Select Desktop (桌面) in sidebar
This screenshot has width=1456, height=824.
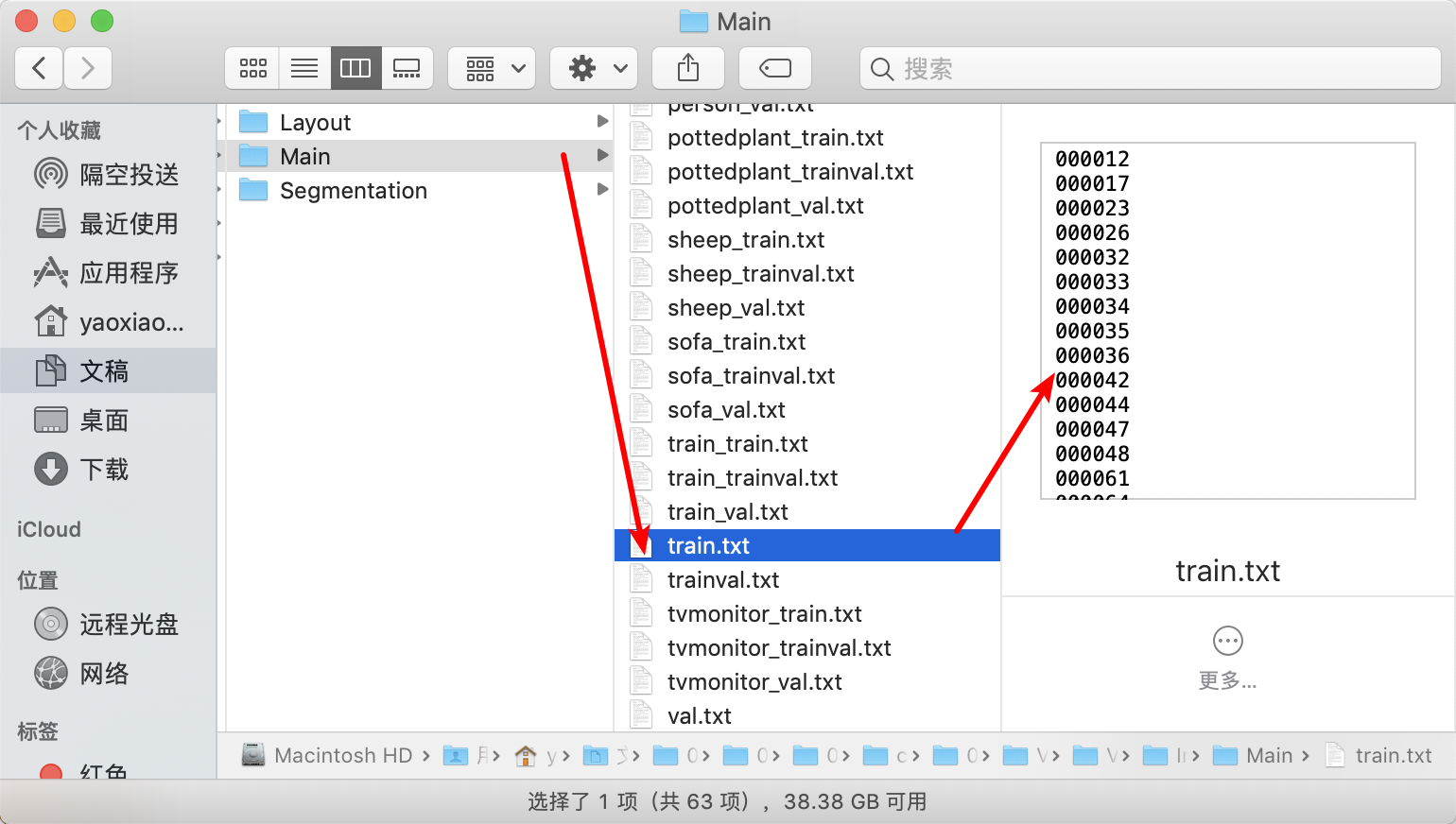(x=104, y=421)
